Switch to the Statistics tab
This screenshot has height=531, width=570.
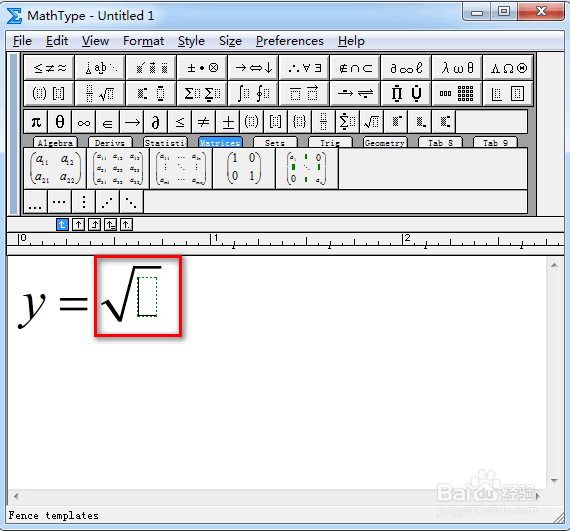coord(165,142)
